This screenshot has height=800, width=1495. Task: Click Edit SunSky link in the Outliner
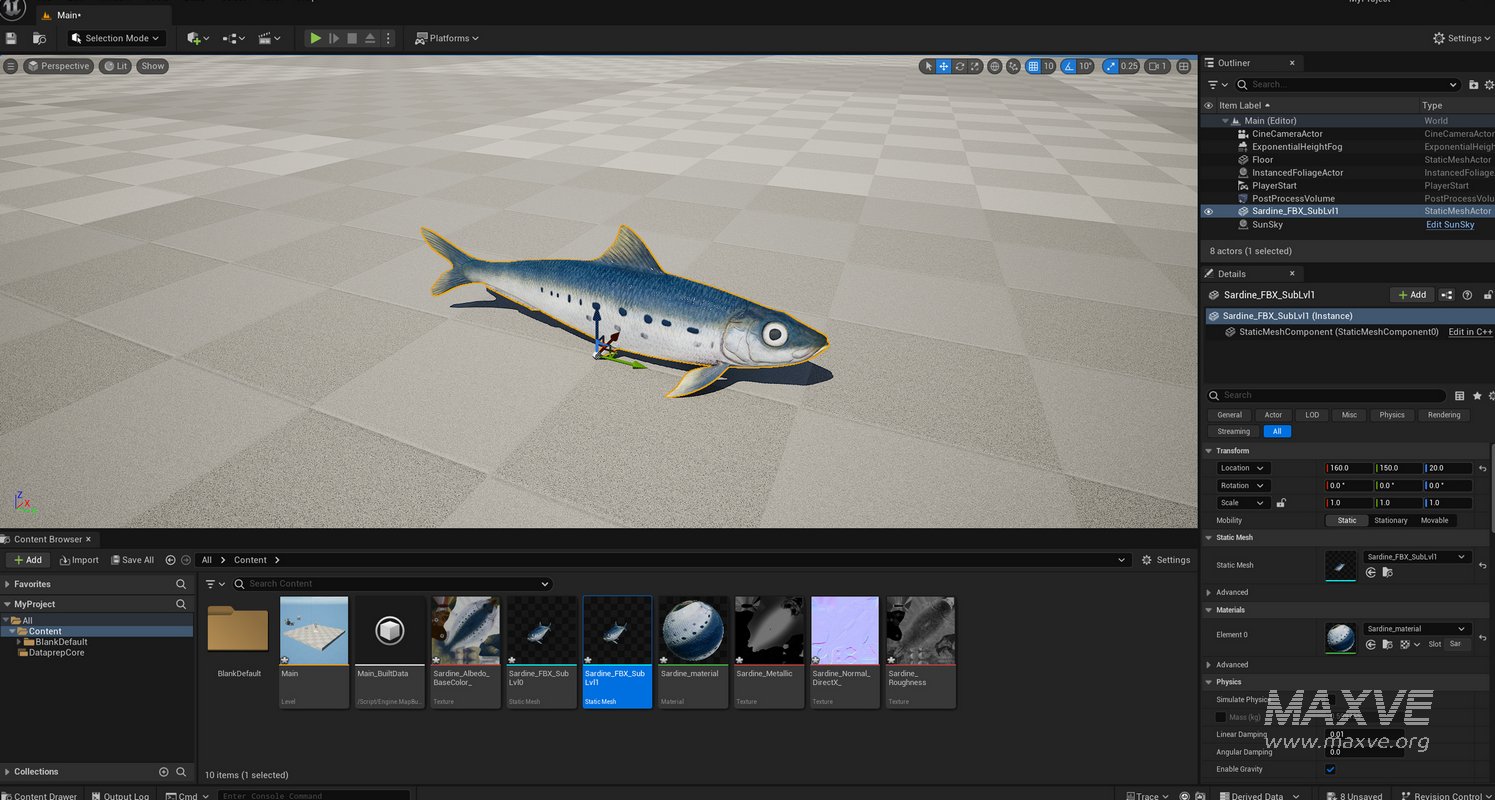[1450, 224]
